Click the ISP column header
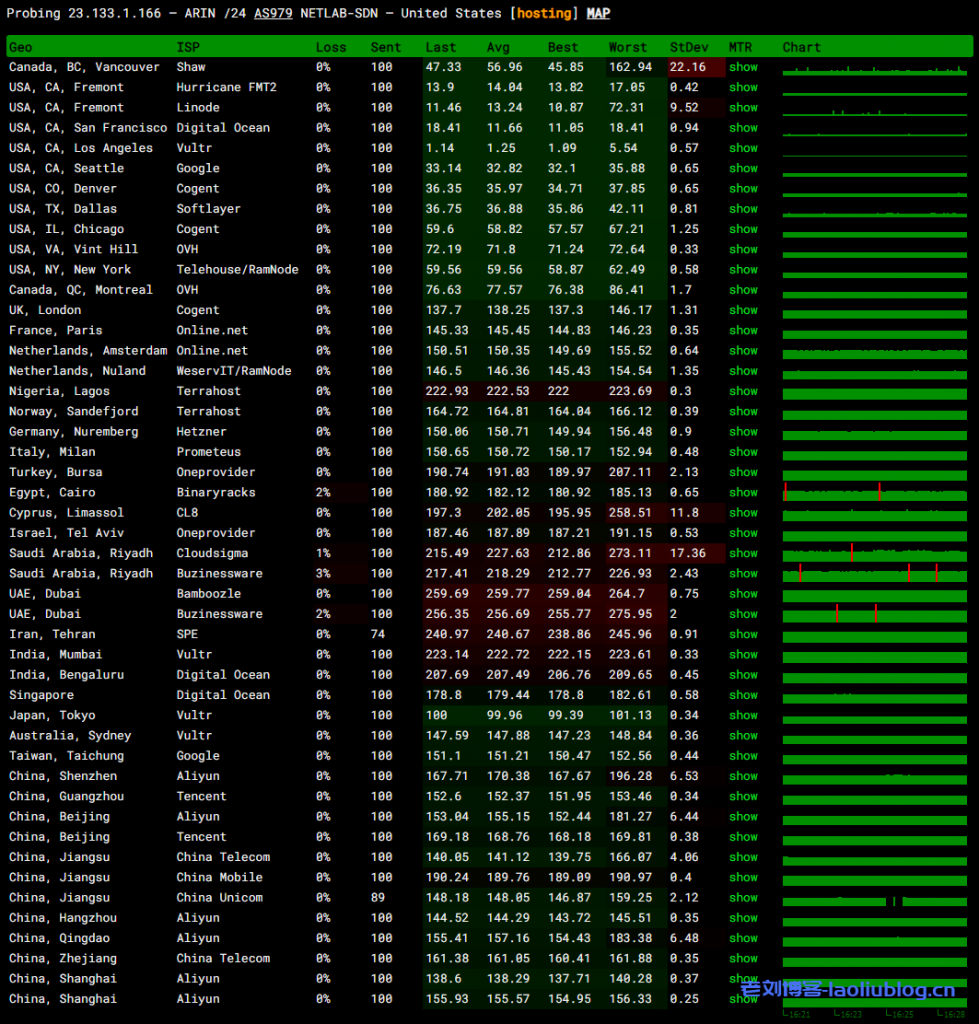This screenshot has height=1024, width=979. 188,47
